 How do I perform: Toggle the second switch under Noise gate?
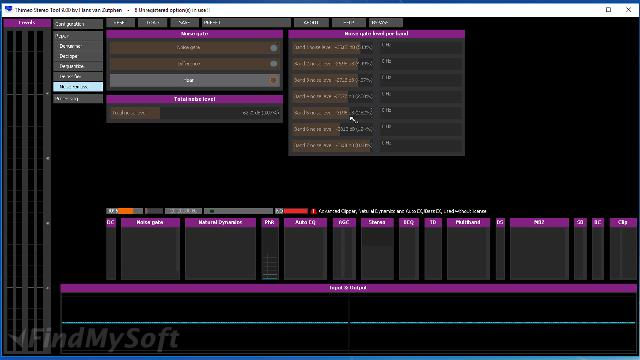194,64
